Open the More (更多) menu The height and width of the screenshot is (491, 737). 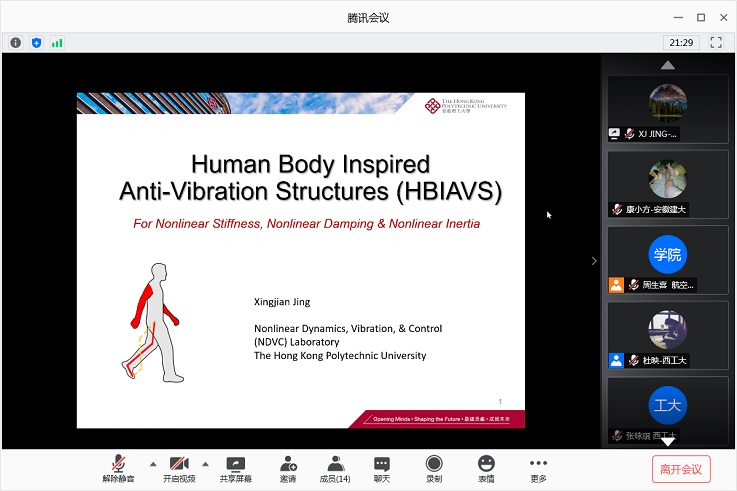pos(538,468)
